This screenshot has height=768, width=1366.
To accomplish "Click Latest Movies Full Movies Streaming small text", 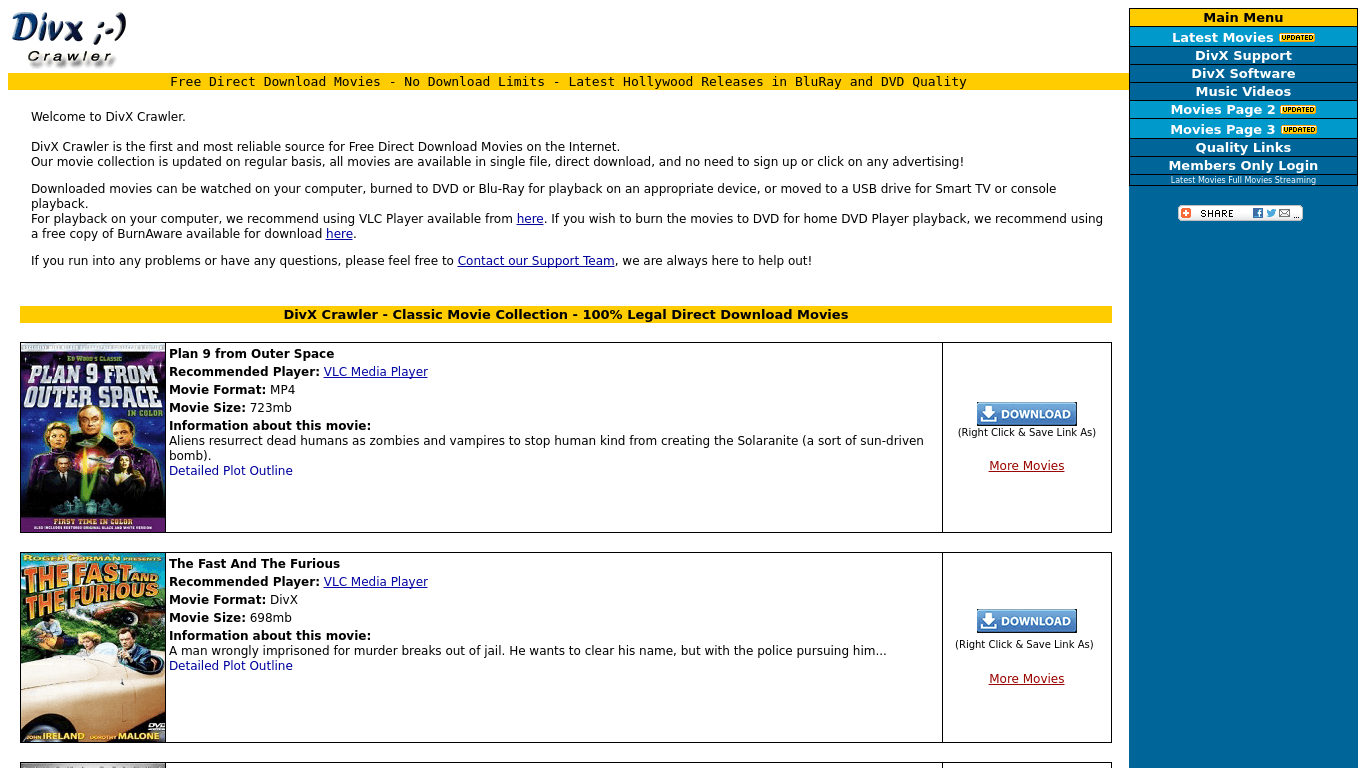I will [1243, 180].
